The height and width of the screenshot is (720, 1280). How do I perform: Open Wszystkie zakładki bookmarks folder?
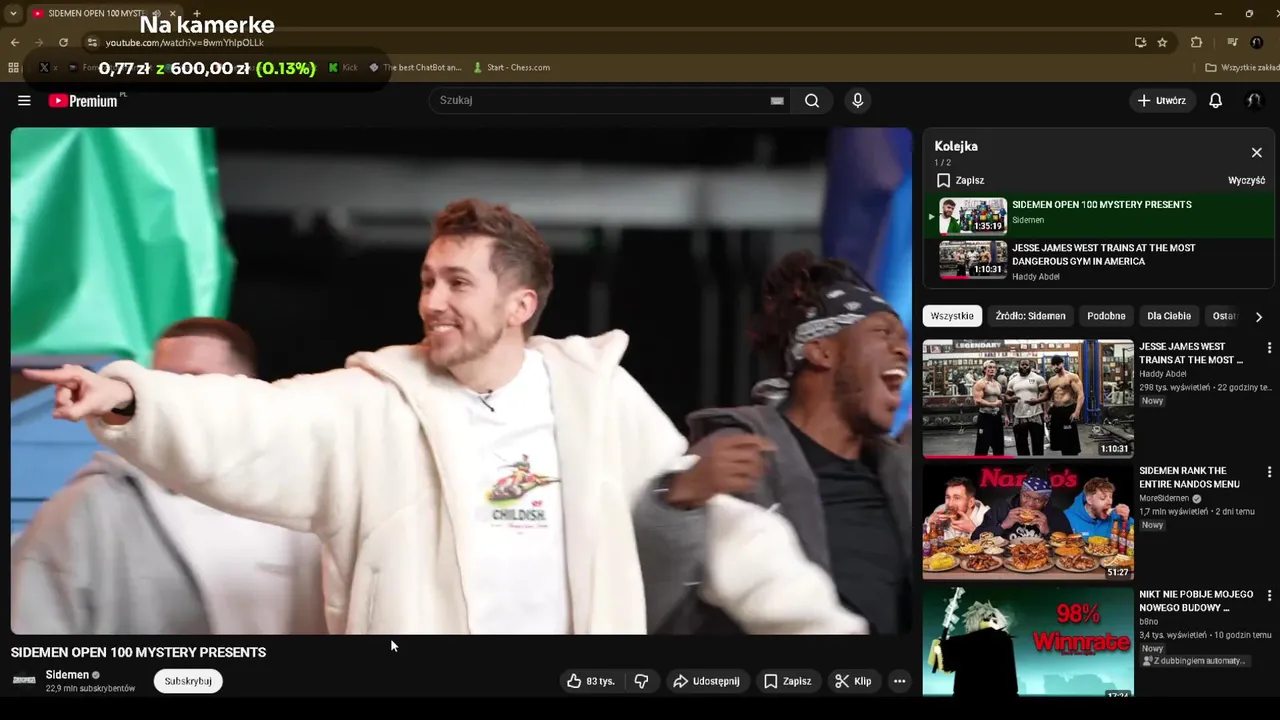coord(1242,68)
